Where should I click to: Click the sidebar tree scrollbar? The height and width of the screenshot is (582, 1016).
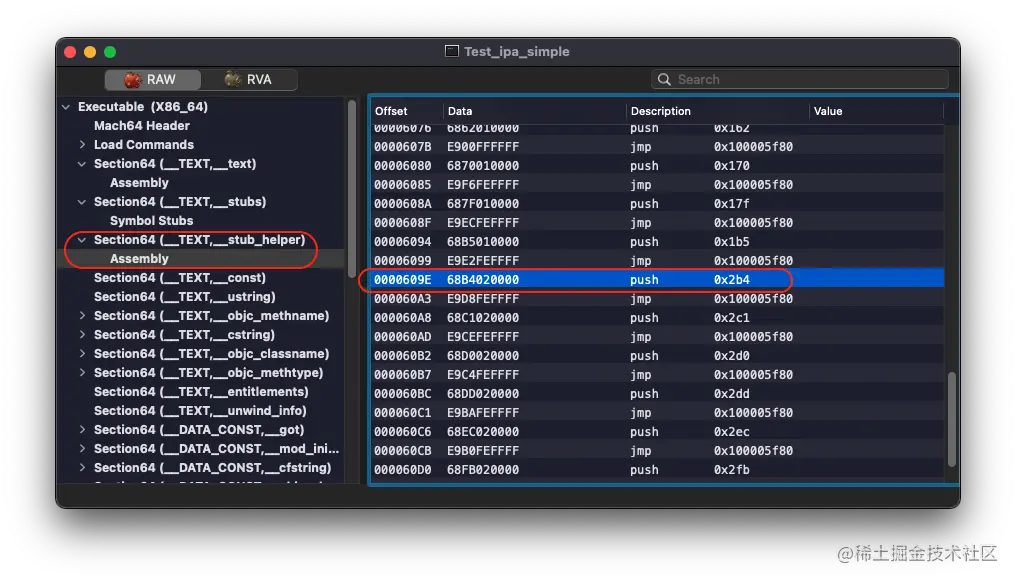pos(352,188)
